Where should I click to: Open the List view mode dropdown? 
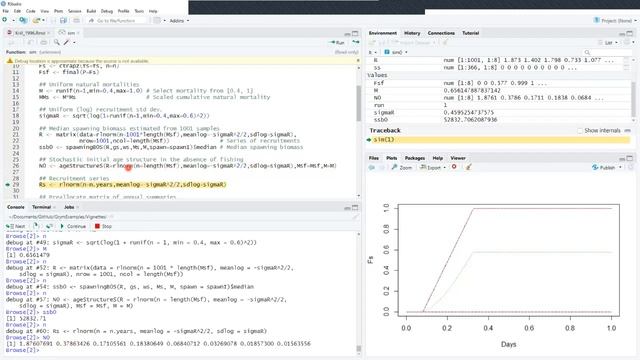[609, 42]
